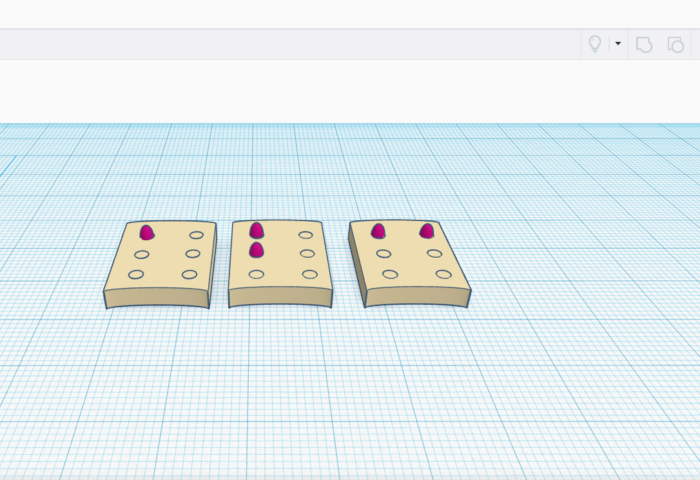Click the bottom-right hole on middle block

[x=310, y=274]
